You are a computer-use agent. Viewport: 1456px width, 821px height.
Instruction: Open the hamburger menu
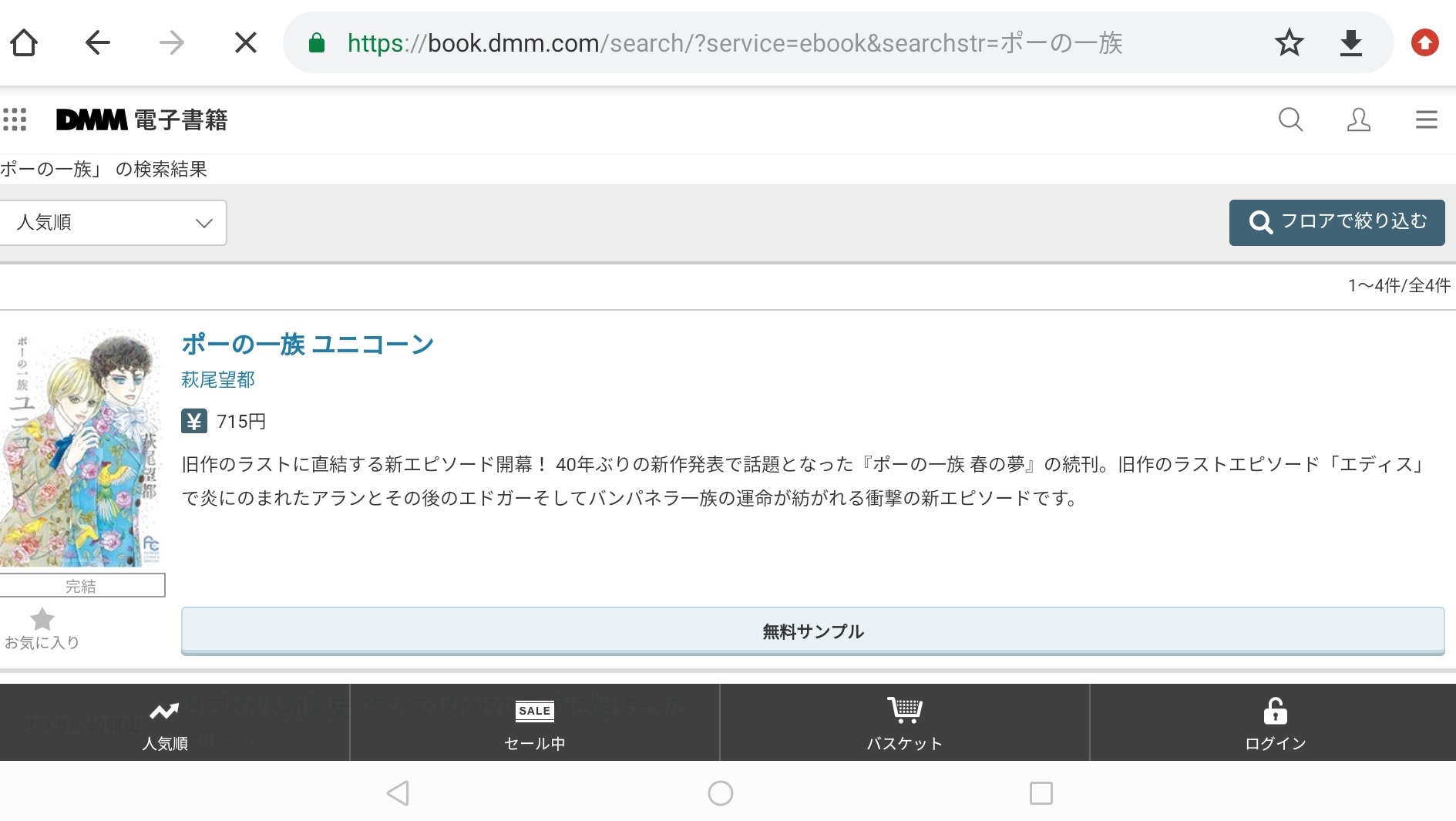[x=1426, y=119]
